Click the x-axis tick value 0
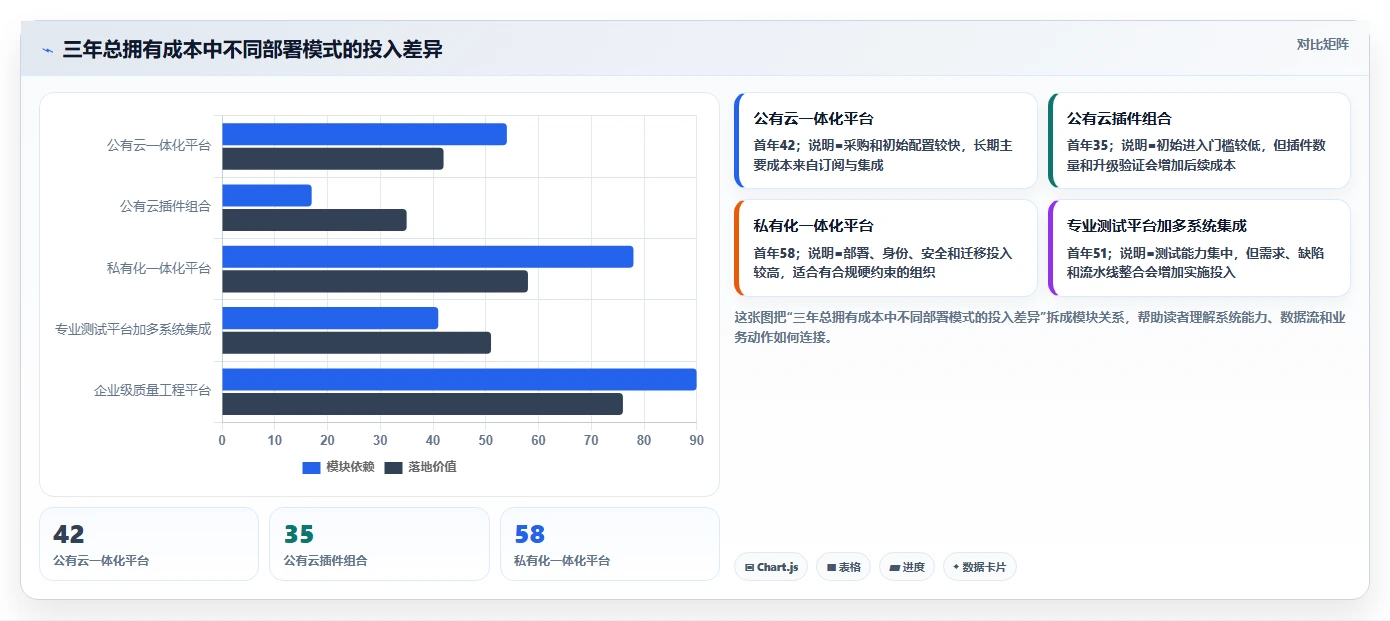This screenshot has width=1390, height=621. tap(222, 440)
